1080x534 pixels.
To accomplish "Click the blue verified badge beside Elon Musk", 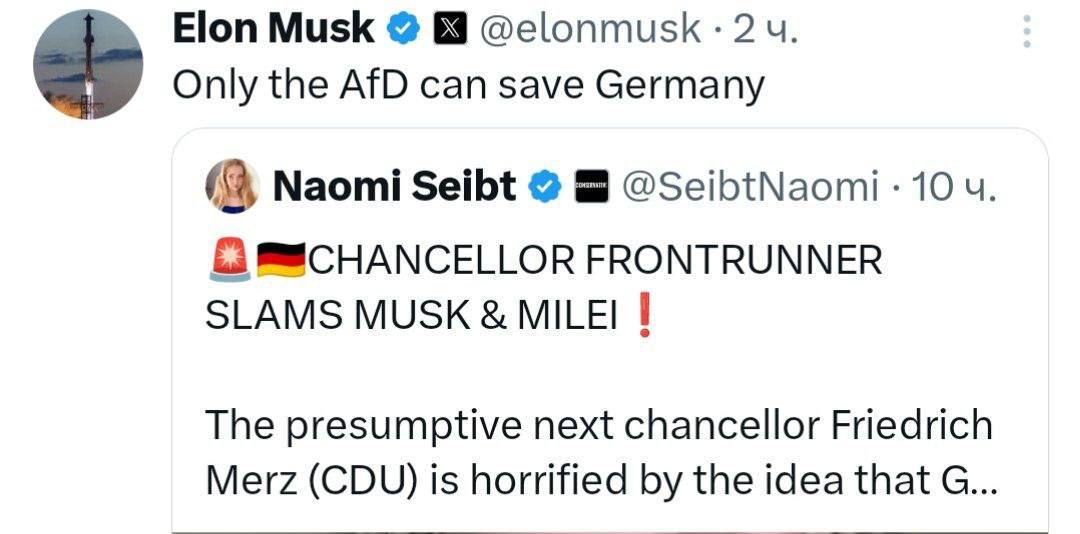I will (403, 31).
